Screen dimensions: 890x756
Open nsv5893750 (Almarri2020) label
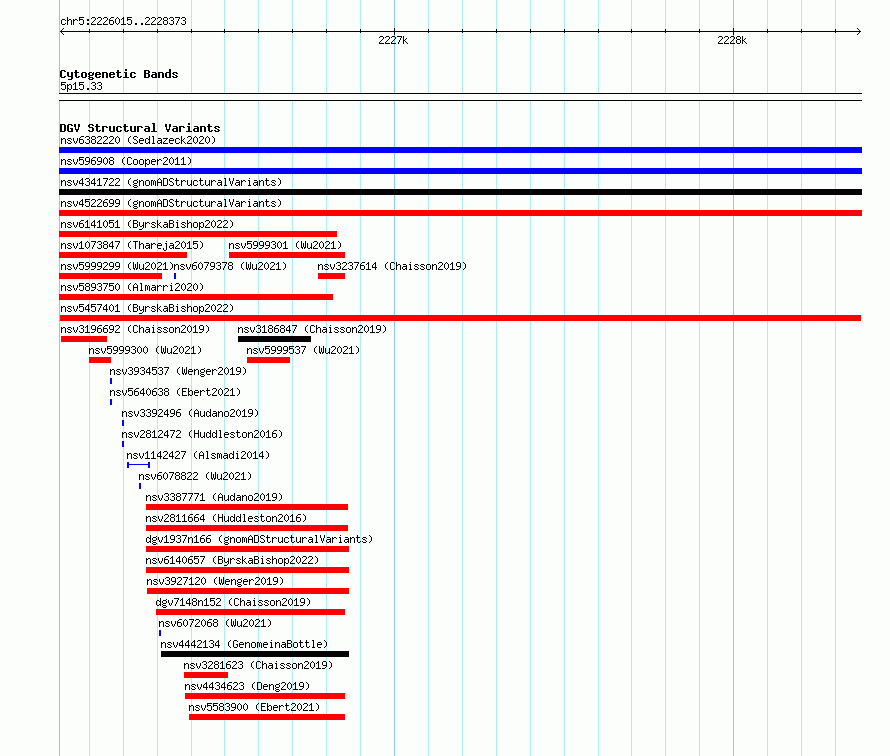pyautogui.click(x=132, y=287)
